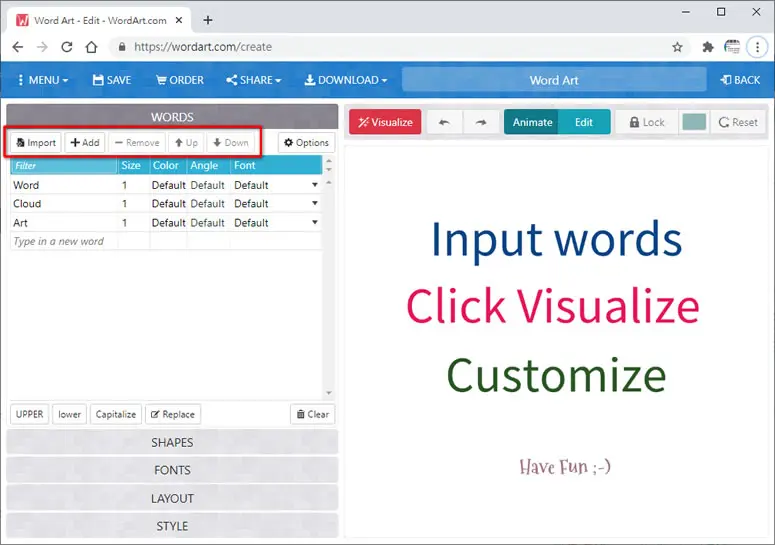Click the undo arrow button
Screen dimensions: 775x545
pos(444,122)
